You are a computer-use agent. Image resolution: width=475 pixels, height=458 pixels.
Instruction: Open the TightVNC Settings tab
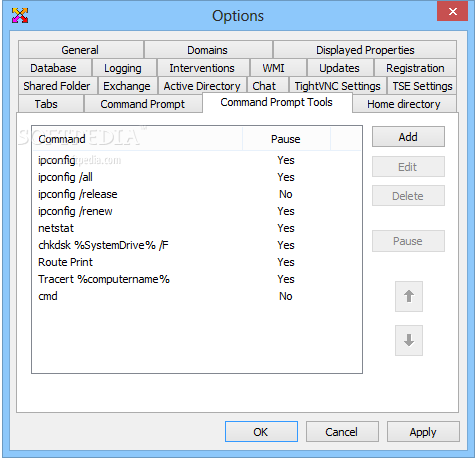click(337, 86)
